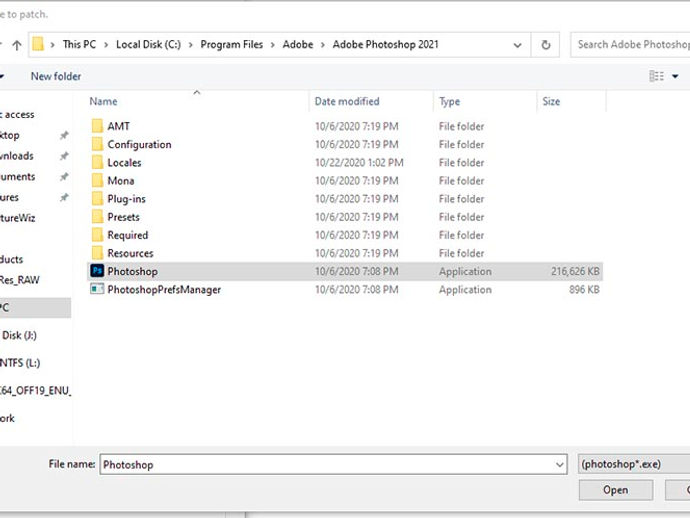The image size is (690, 518).
Task: Open the address bar history dropdown
Action: pos(518,45)
